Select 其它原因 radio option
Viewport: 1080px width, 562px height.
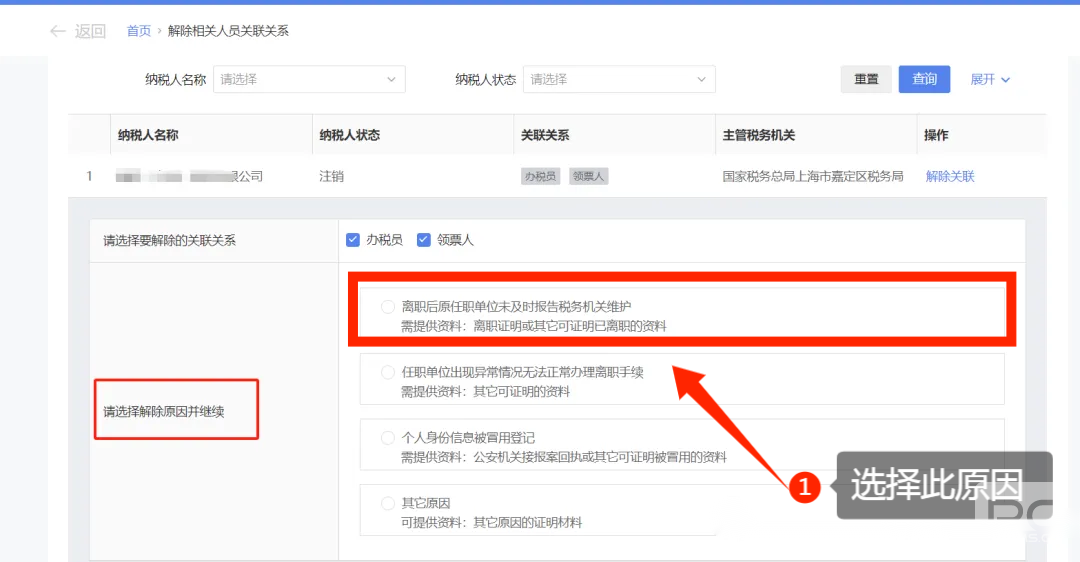(388, 503)
